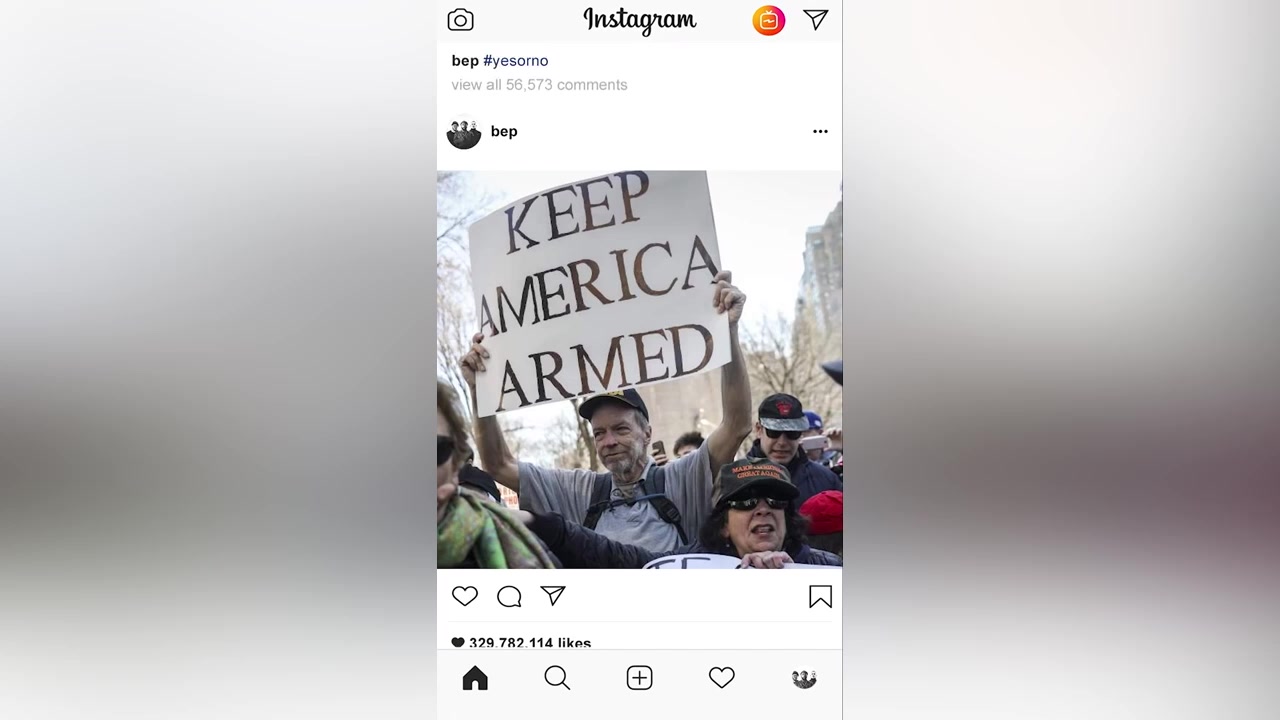Viewport: 1280px width, 720px height.
Task: Create new post with plus icon
Action: coord(640,678)
